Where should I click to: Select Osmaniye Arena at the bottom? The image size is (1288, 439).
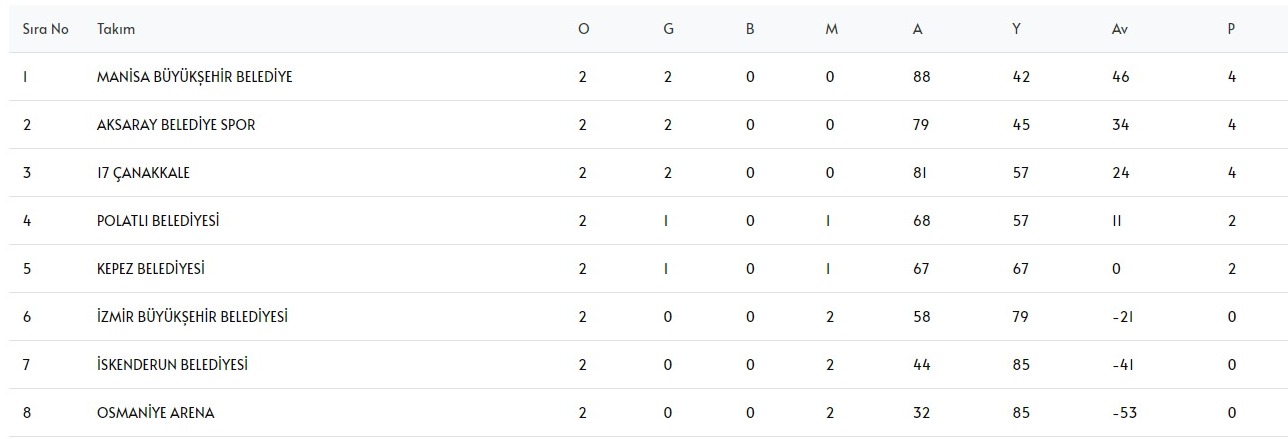tap(155, 413)
